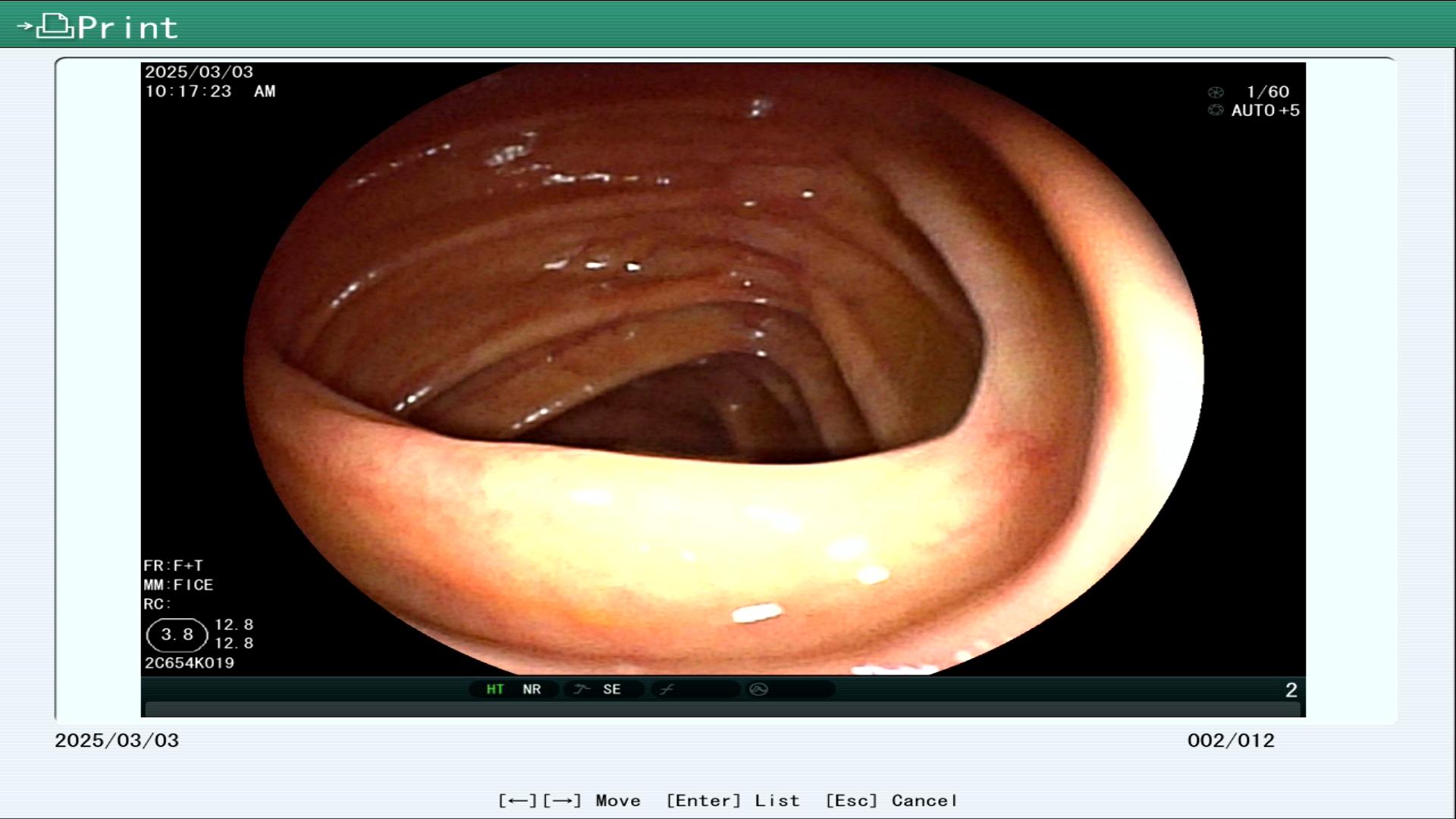Click the Print title label

pyautogui.click(x=127, y=28)
